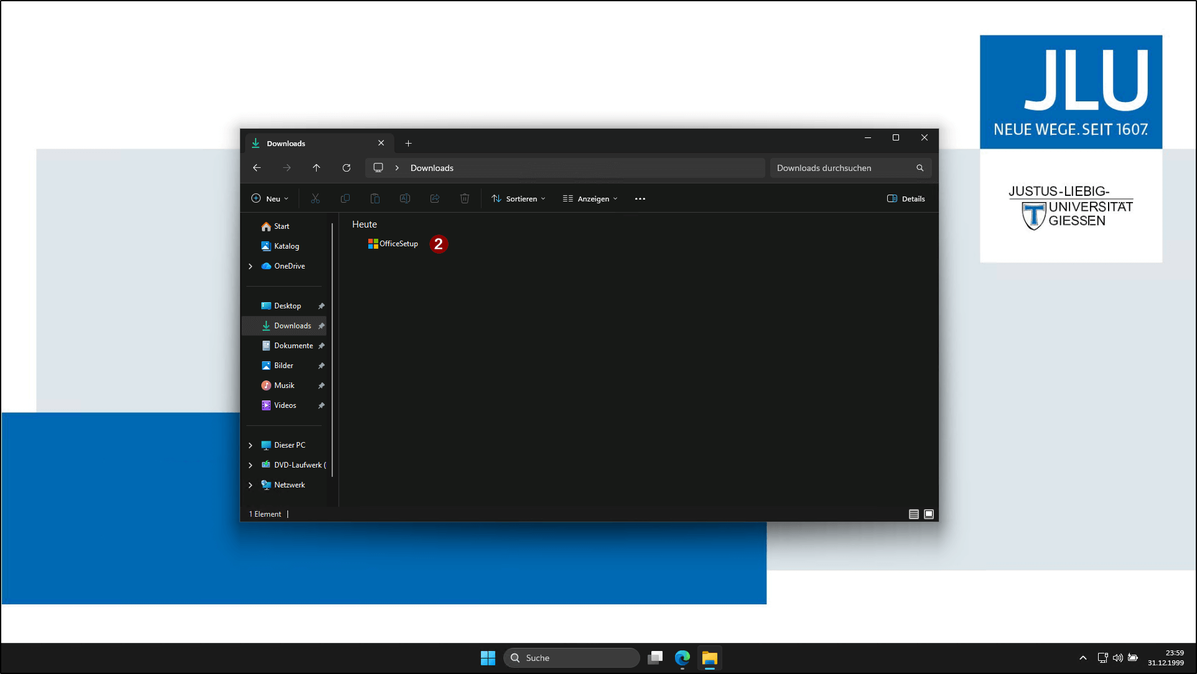
Task: Open the Sortieren dropdown
Action: point(519,198)
